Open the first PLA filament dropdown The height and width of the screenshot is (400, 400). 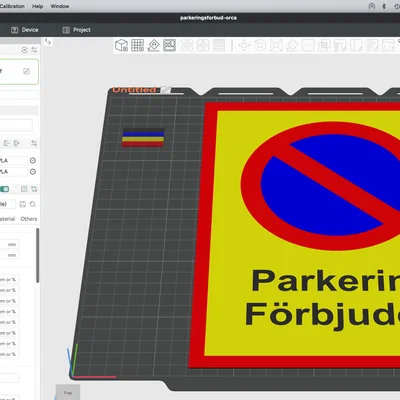tap(14, 161)
